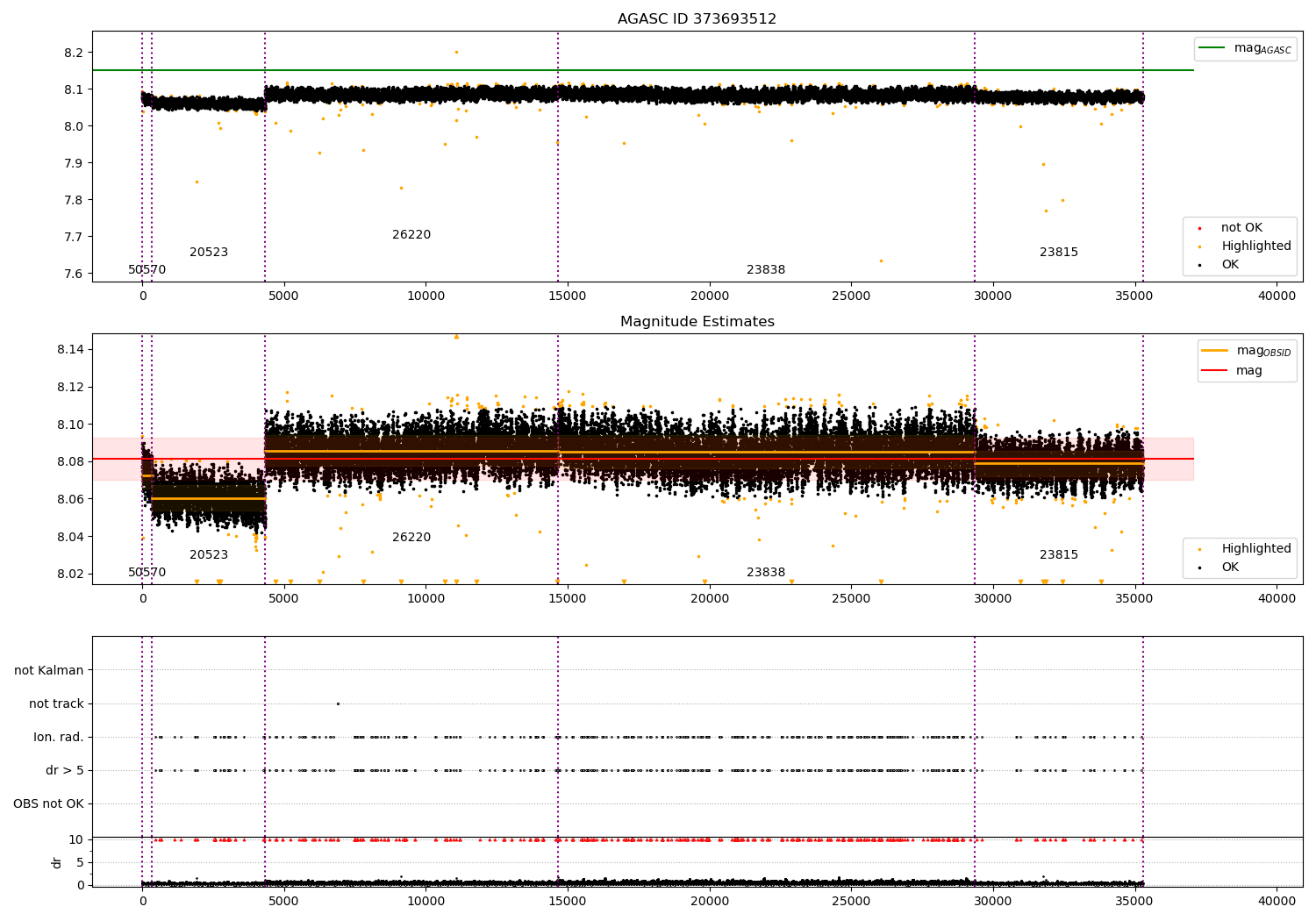Select the mag AGASC legend label in top plot
Screen dimensions: 1316x921
pos(1262,48)
